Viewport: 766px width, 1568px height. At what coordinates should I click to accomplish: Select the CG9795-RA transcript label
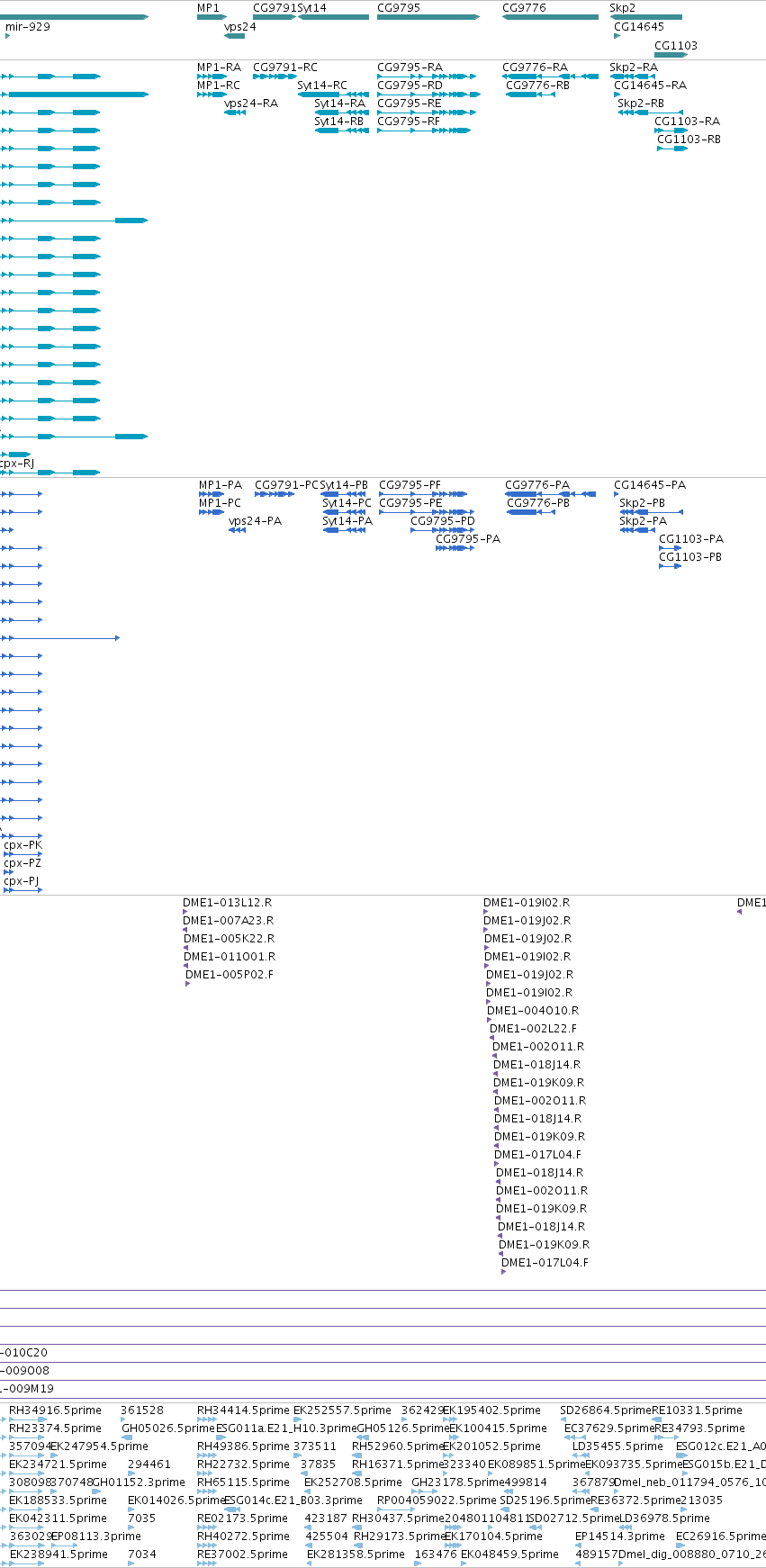[x=410, y=68]
